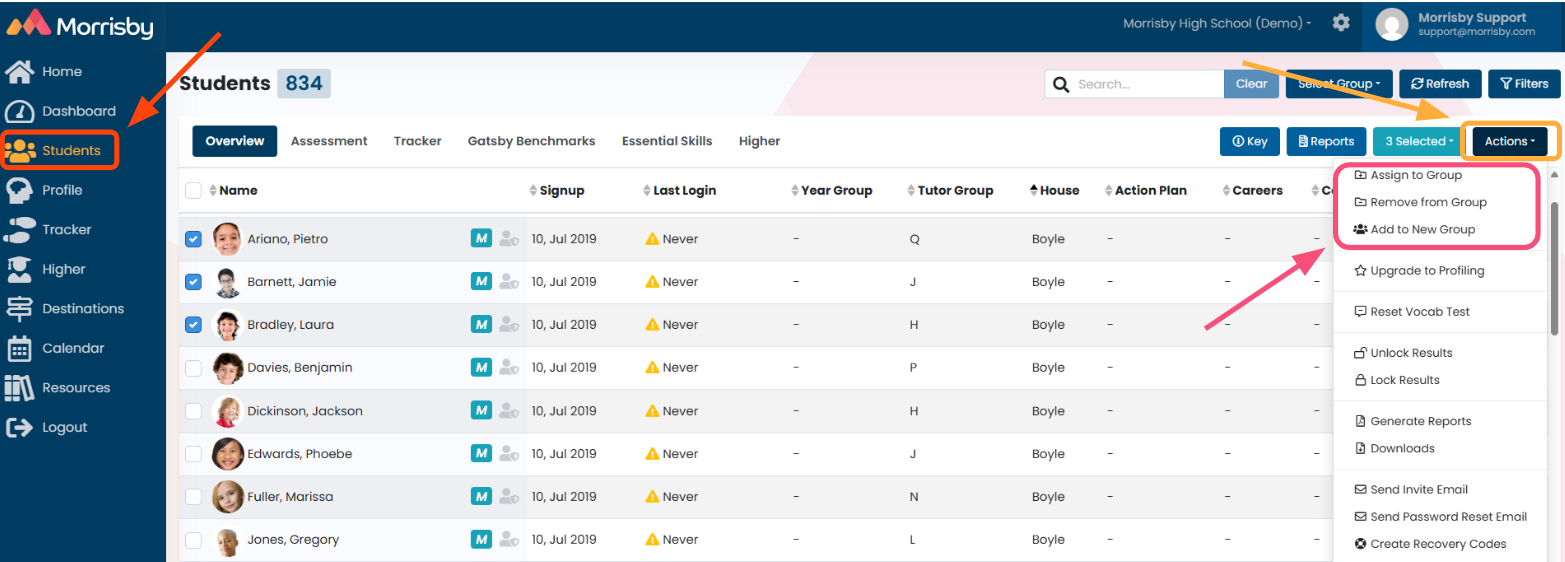
Task: Click the M badge for Edwards, Phoebe
Action: 481,453
